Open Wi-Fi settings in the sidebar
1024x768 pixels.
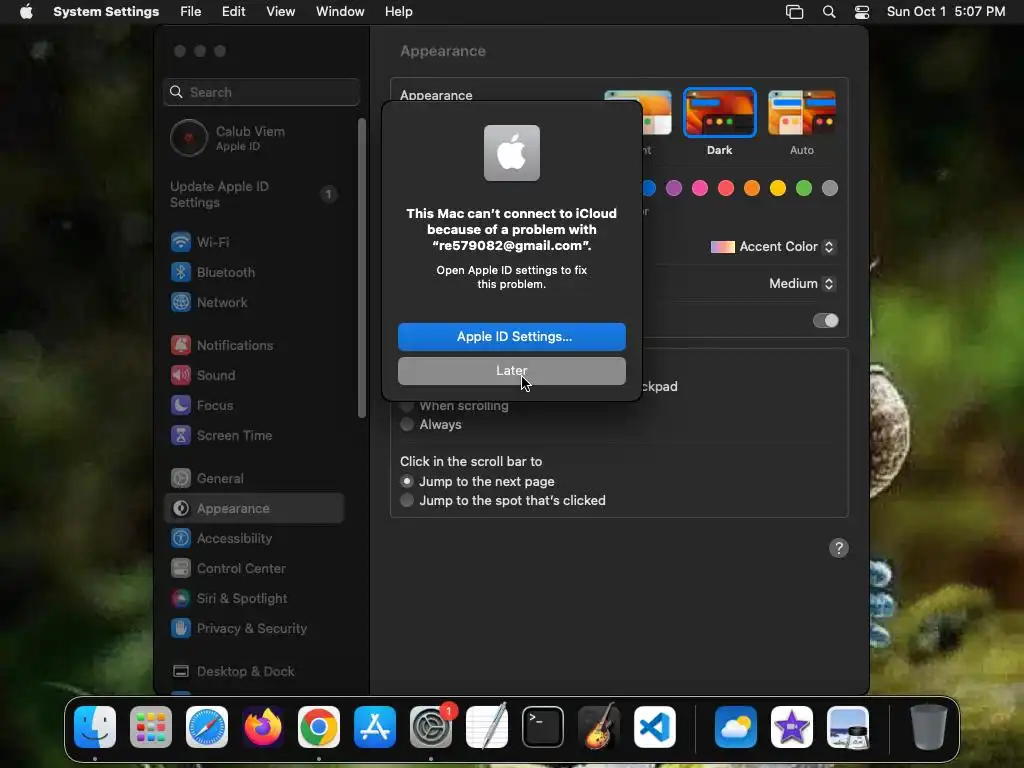tap(254, 242)
